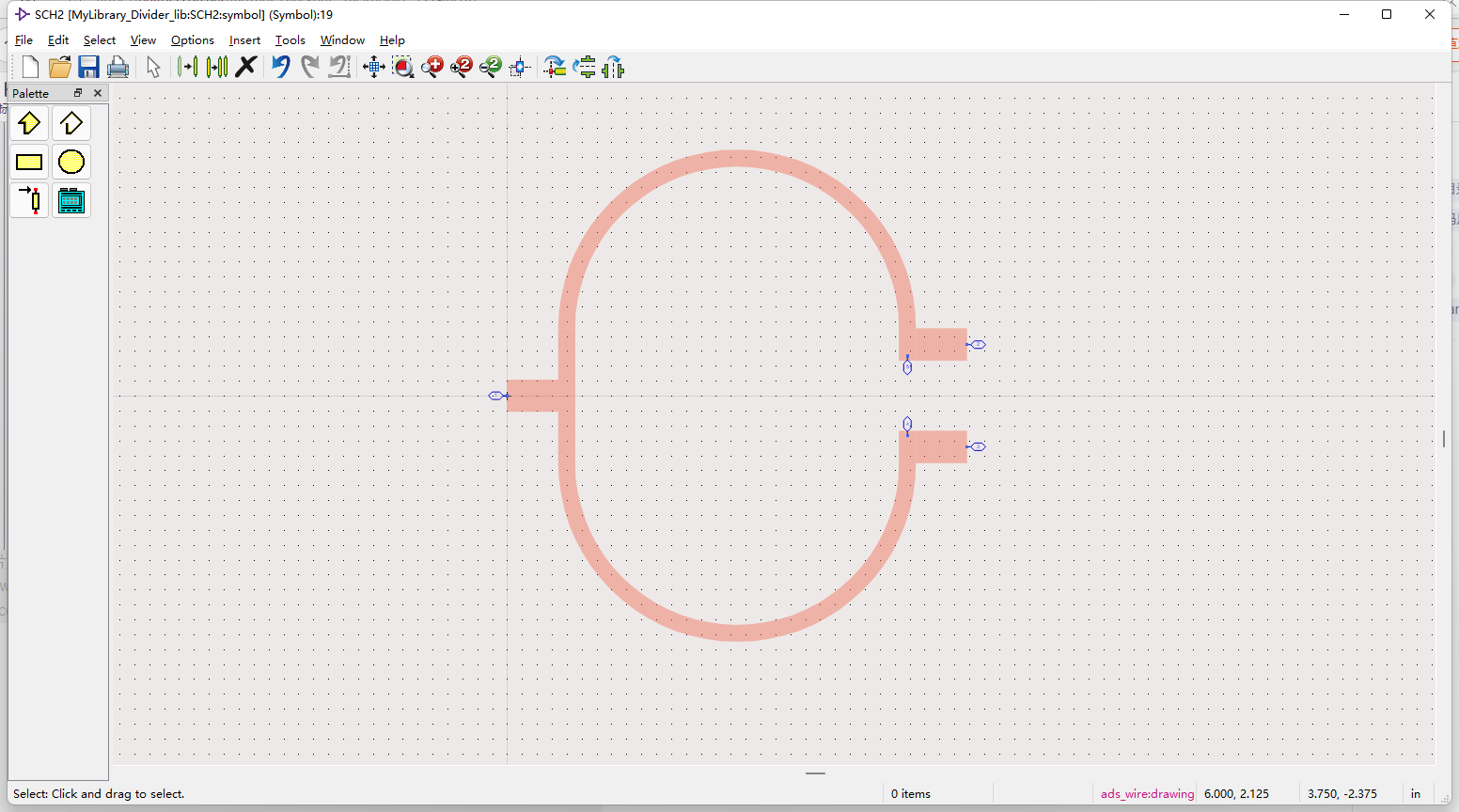Open the File menu
Image resolution: width=1459 pixels, height=812 pixels.
pos(24,40)
